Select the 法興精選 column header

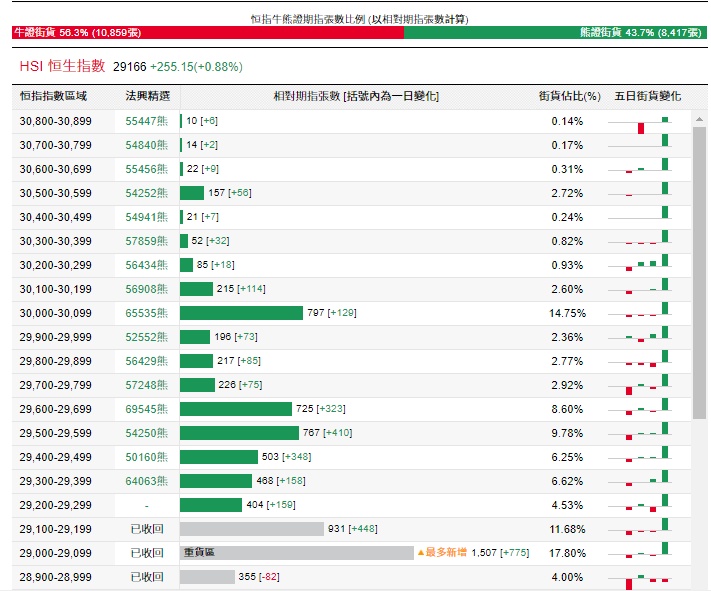147,96
